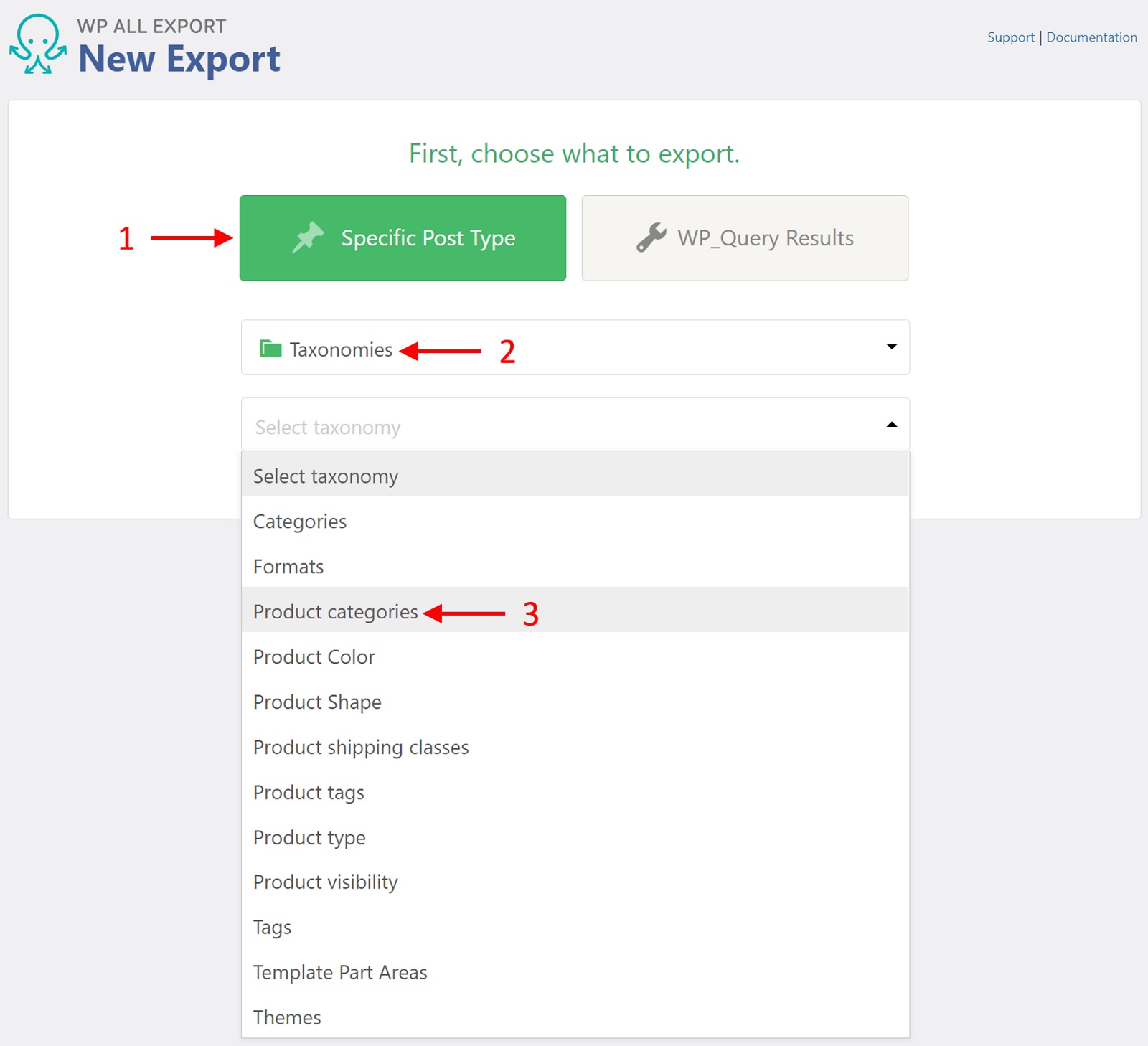Click the New Export page title
This screenshot has width=1148, height=1046.
tap(179, 59)
